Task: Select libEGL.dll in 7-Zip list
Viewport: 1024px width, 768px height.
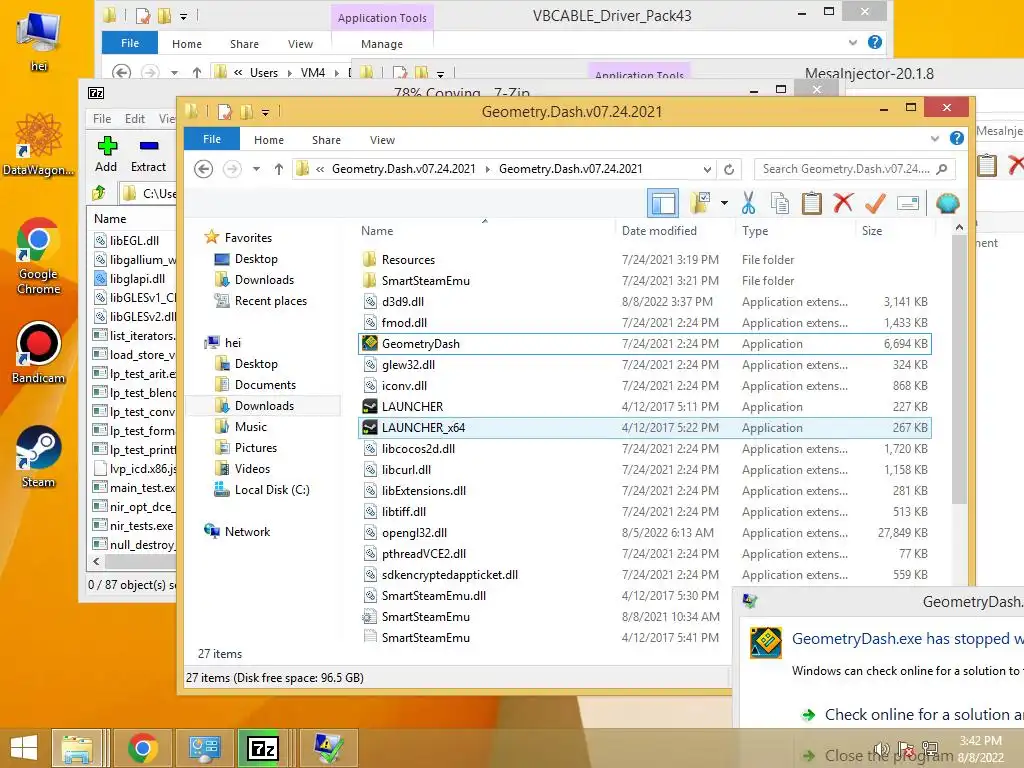Action: 134,240
